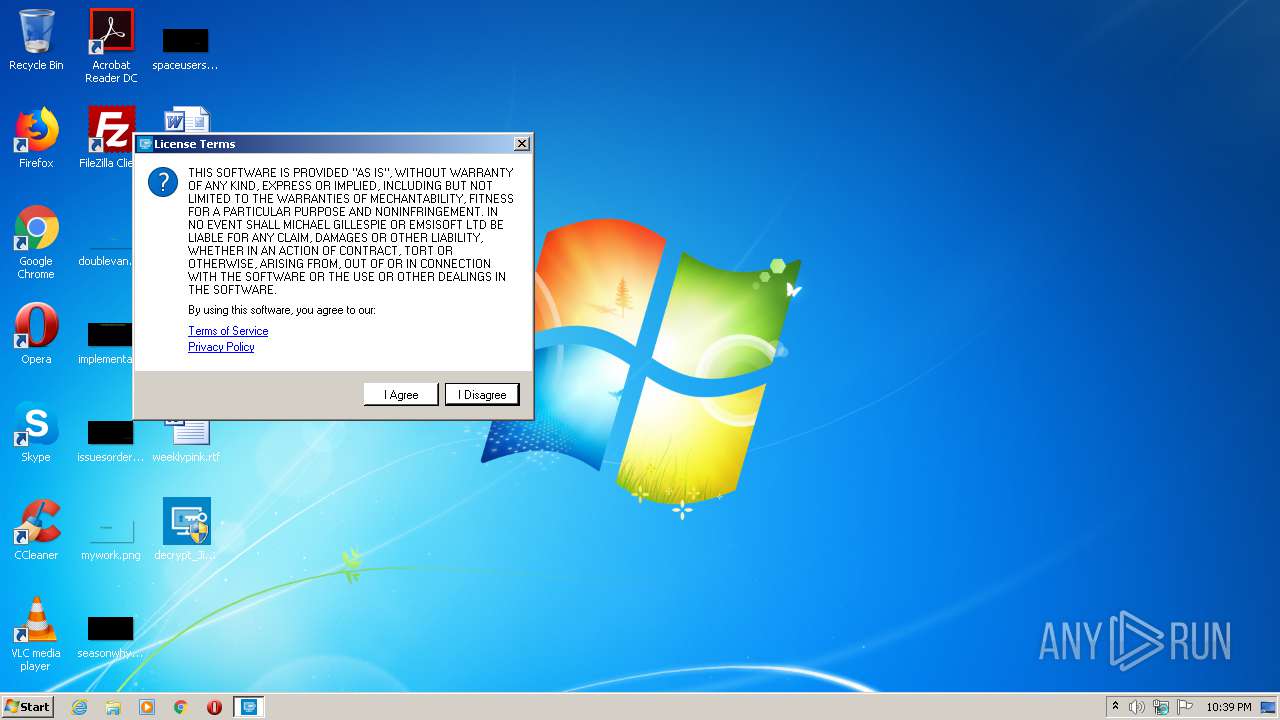Open Windows Explorer from taskbar
Screen dimensions: 1280x720
tap(113, 707)
